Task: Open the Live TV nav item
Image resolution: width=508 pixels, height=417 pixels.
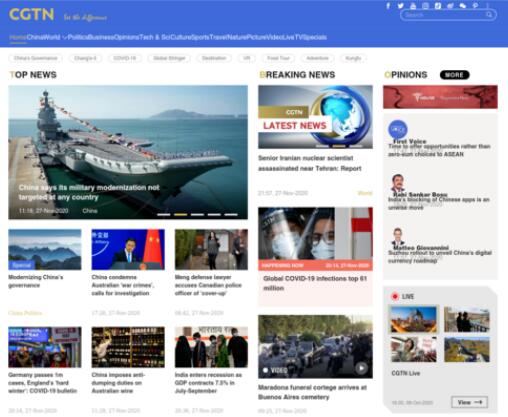Action: [x=293, y=37]
